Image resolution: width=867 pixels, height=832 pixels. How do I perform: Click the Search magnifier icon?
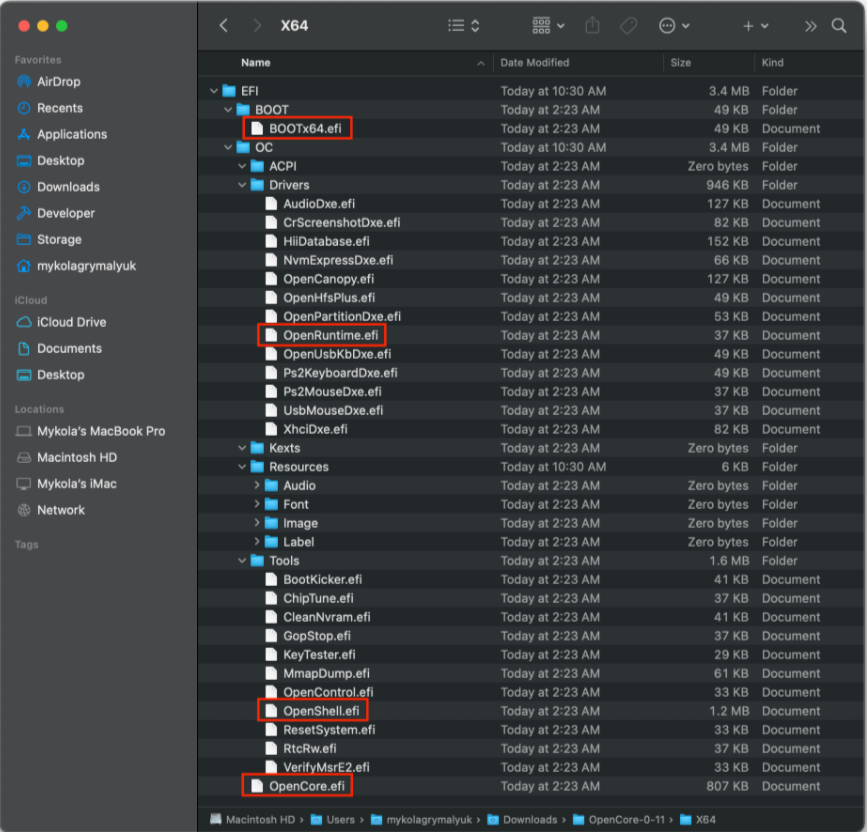839,26
